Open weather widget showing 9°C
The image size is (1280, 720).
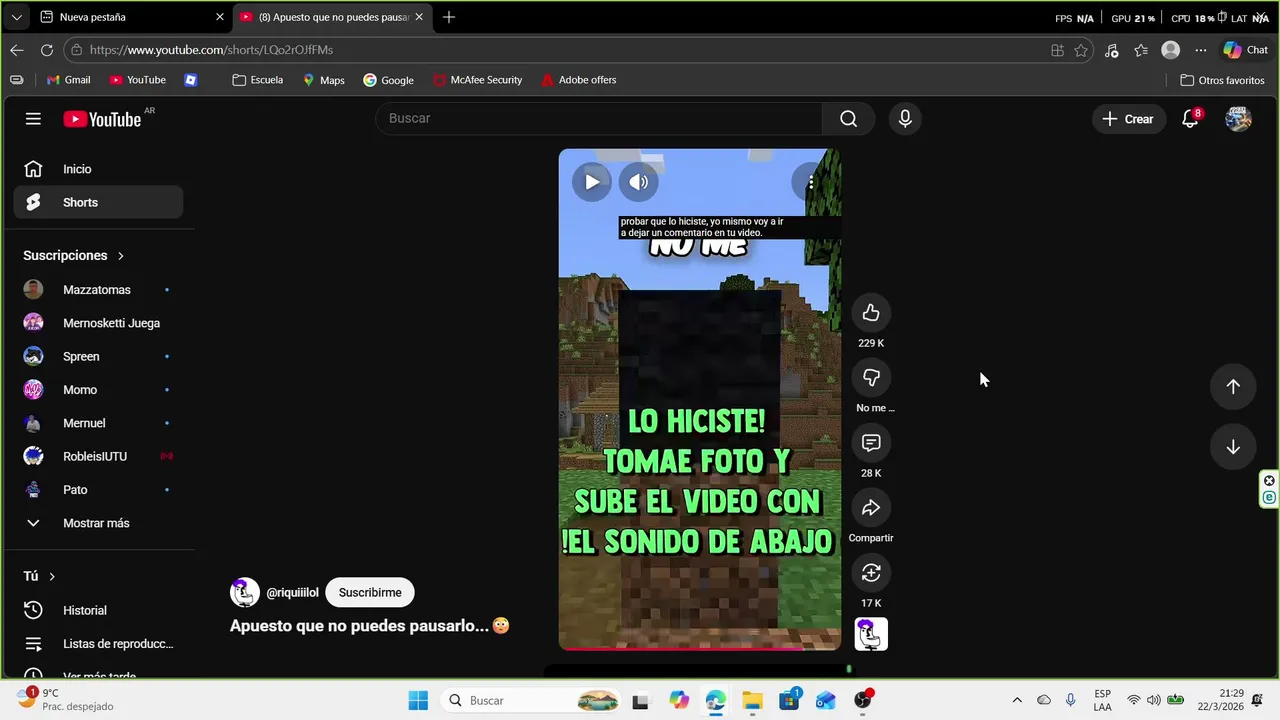(64, 700)
